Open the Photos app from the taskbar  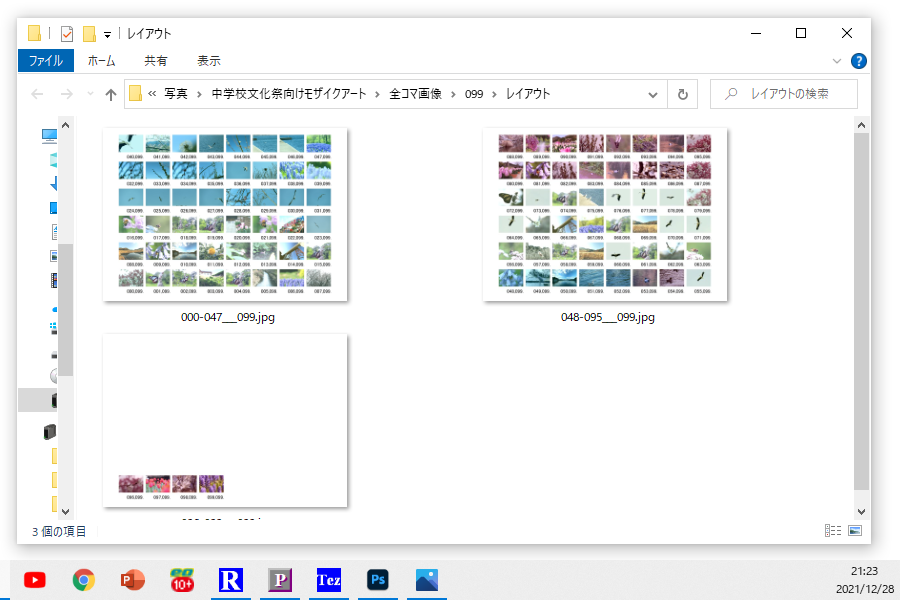[x=427, y=580]
